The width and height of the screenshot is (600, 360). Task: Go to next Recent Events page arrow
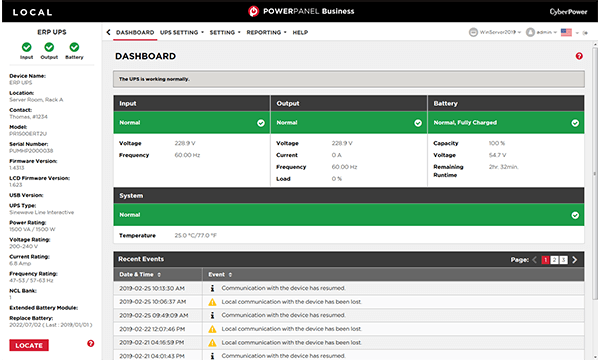(575, 260)
